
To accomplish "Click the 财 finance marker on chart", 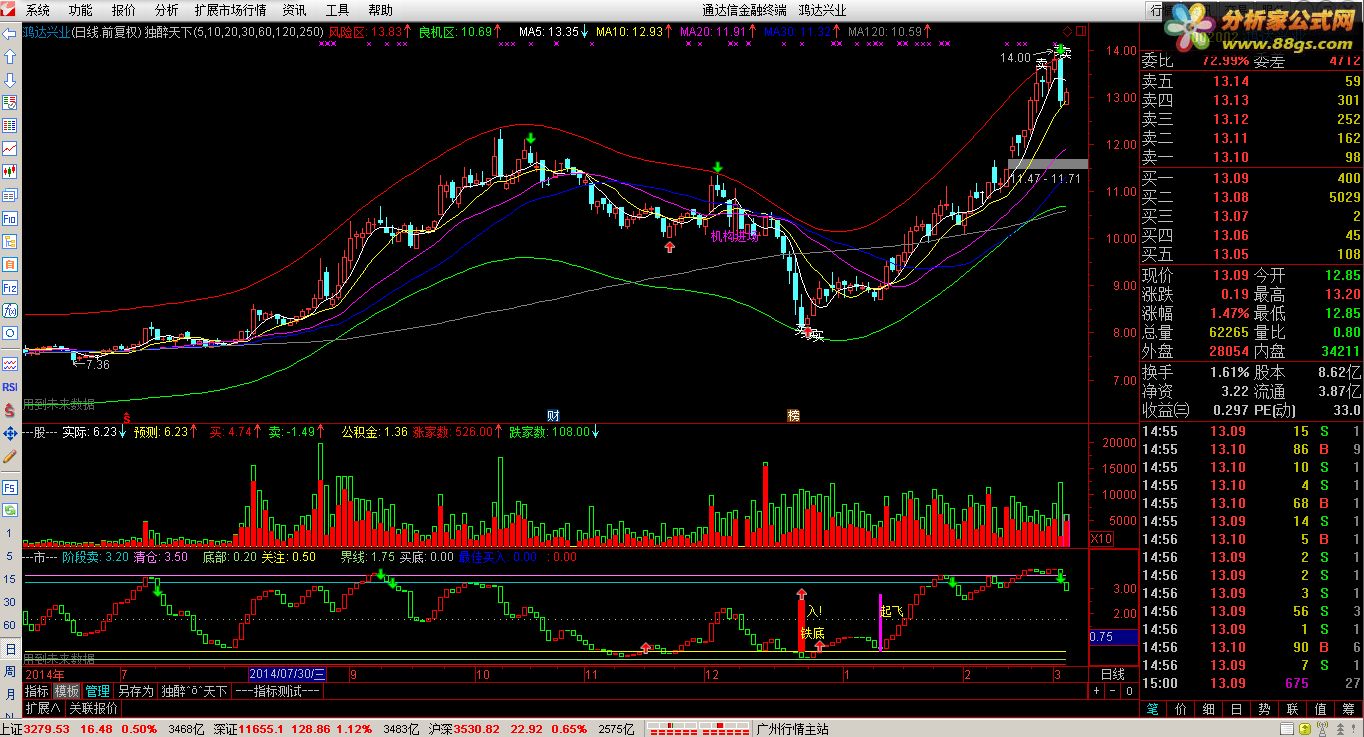I will click(x=552, y=415).
